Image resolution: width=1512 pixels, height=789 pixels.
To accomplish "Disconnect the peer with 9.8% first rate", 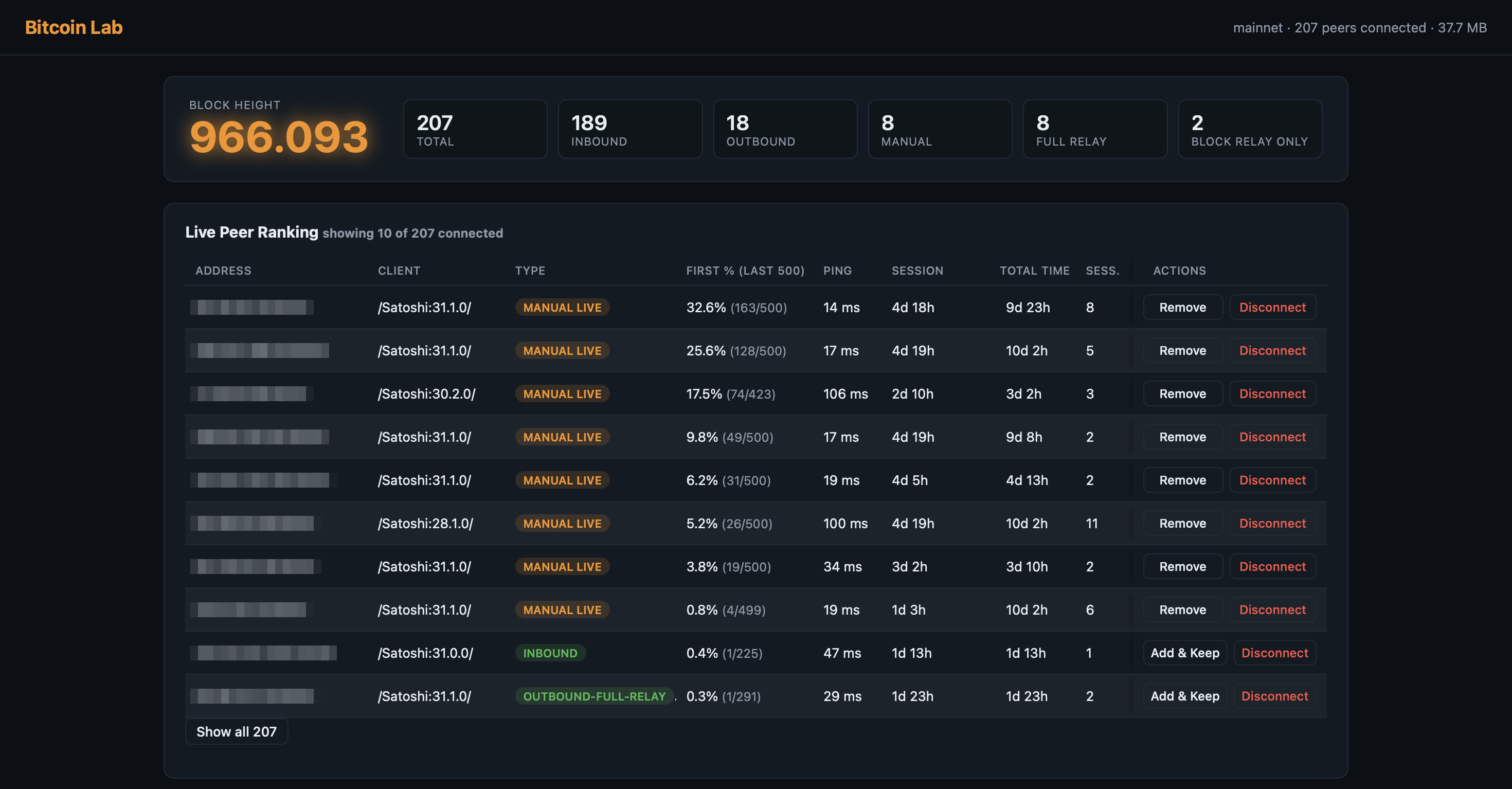I will tap(1272, 437).
